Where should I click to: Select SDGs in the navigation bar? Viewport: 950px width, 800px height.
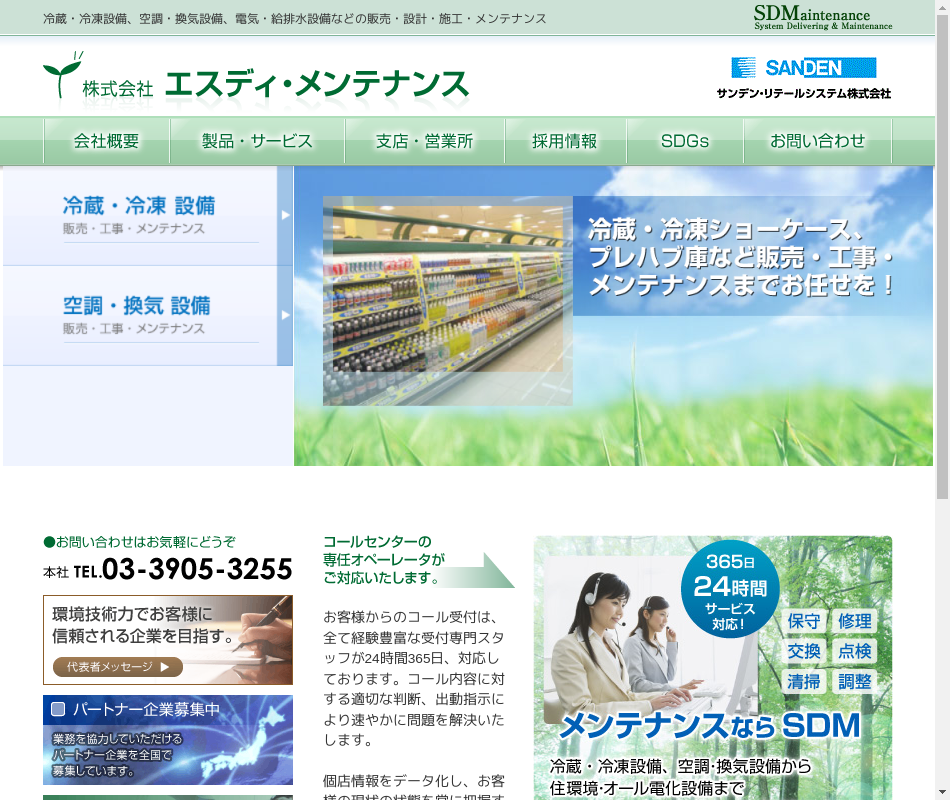point(685,141)
